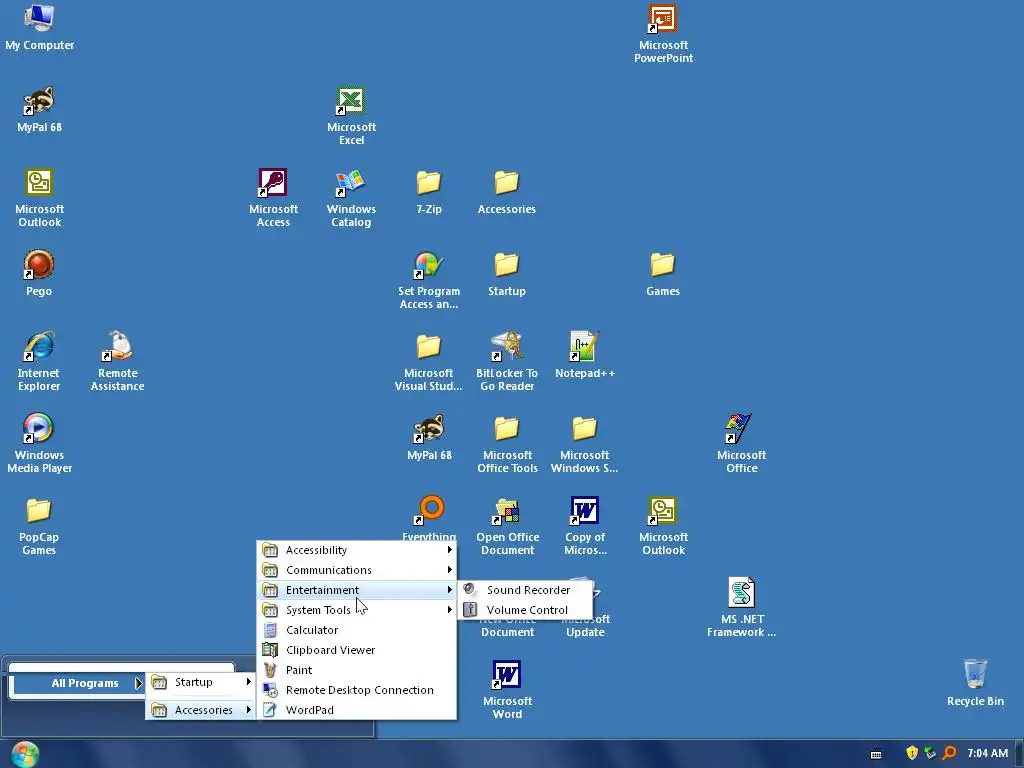Click the Start orb button
1024x768 pixels.
(25, 754)
